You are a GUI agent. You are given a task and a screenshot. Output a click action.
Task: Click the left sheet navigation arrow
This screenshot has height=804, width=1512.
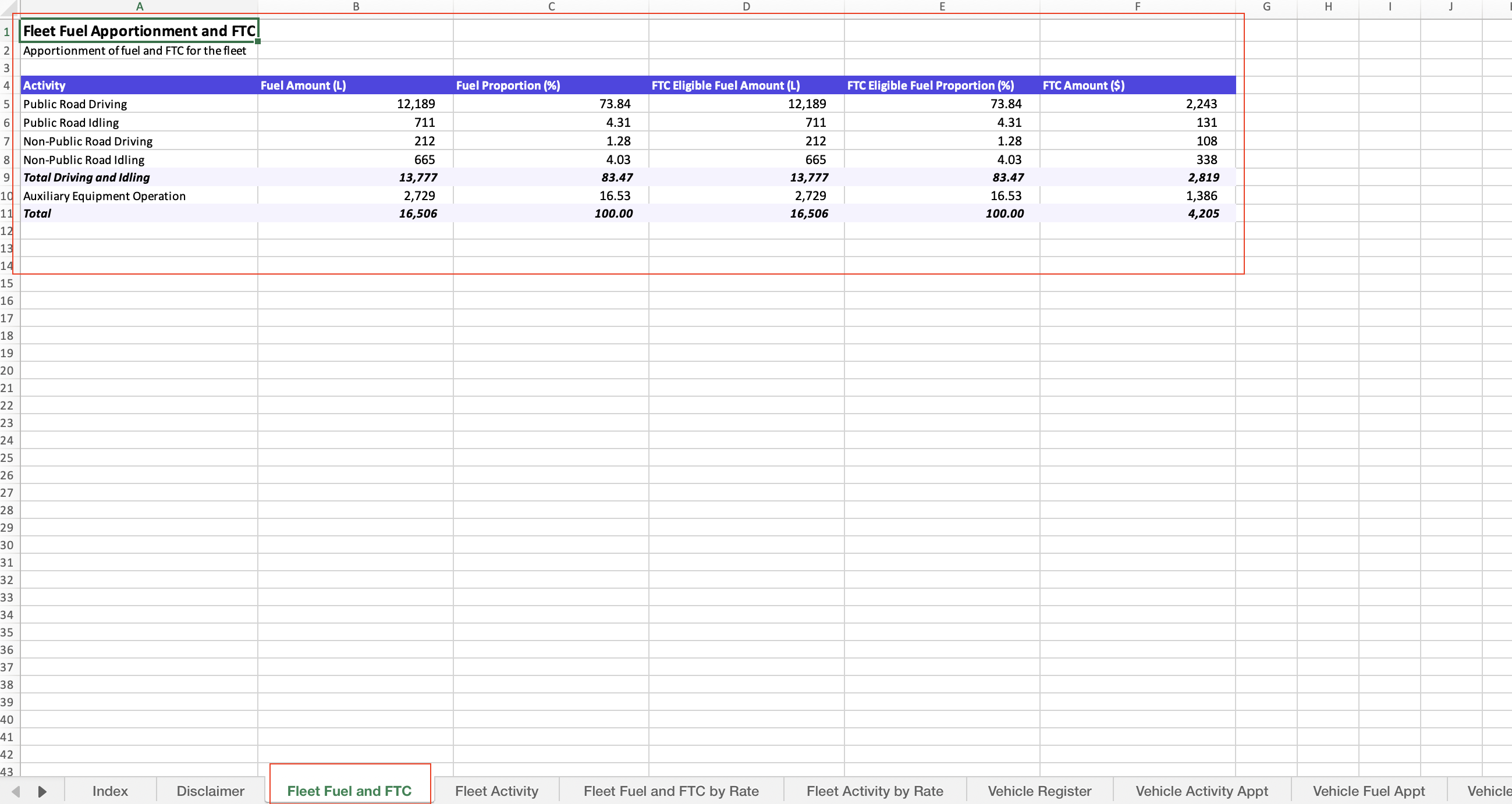click(15, 791)
